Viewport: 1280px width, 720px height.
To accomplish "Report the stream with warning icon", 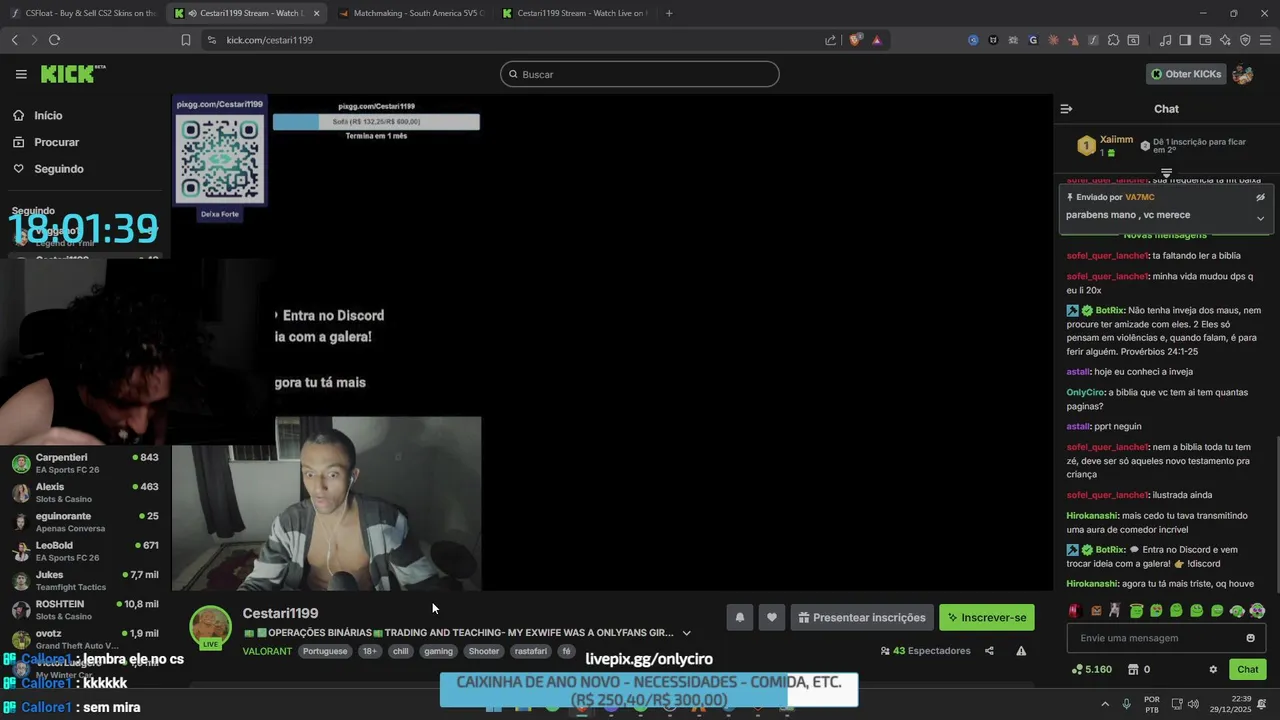I will [1021, 651].
